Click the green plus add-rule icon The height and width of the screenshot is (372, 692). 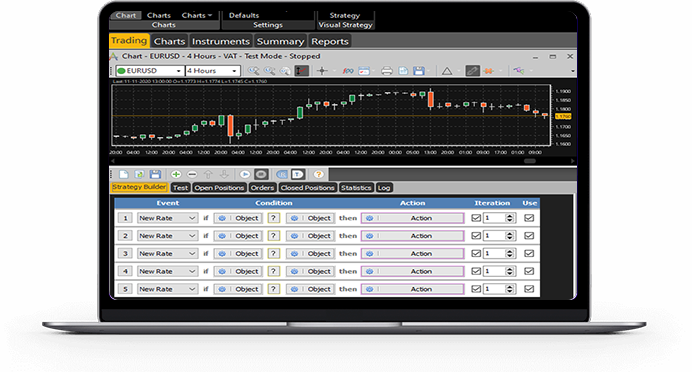(x=176, y=174)
